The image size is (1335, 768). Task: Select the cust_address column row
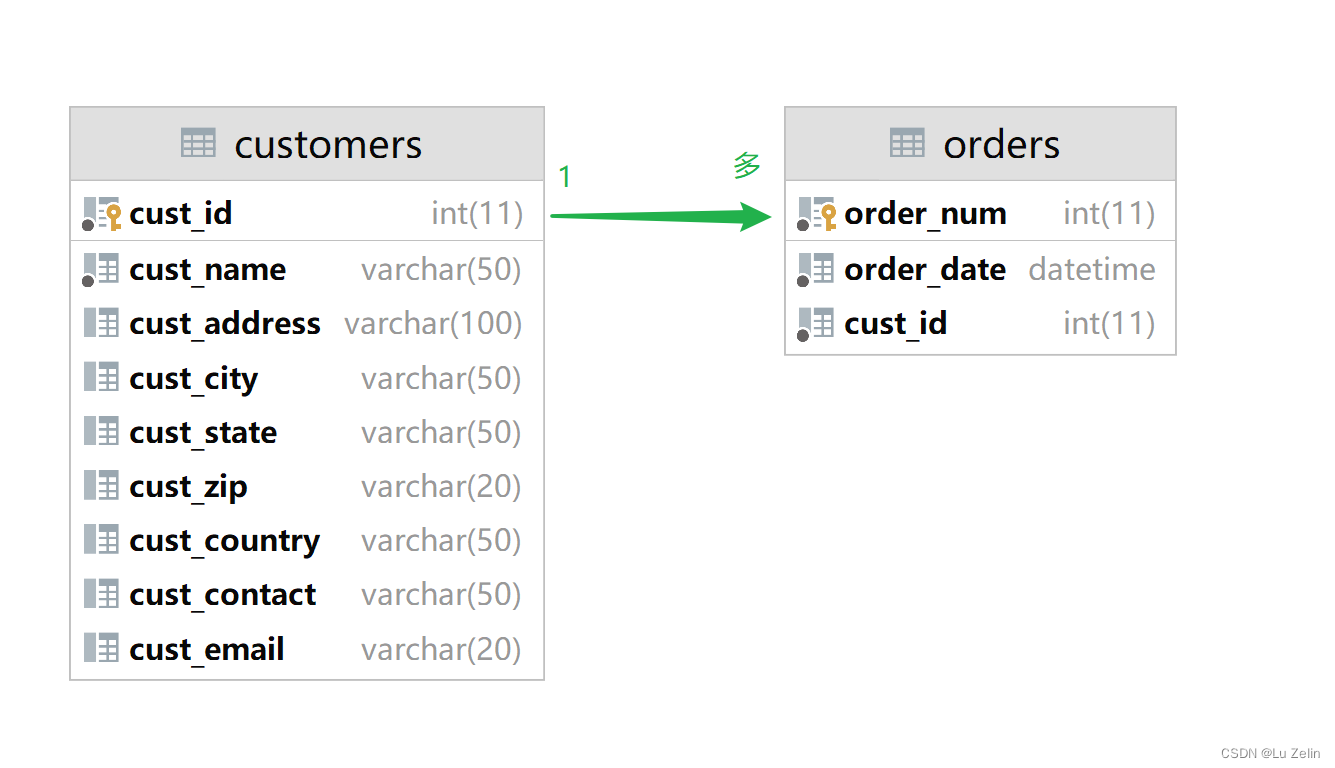coord(307,324)
